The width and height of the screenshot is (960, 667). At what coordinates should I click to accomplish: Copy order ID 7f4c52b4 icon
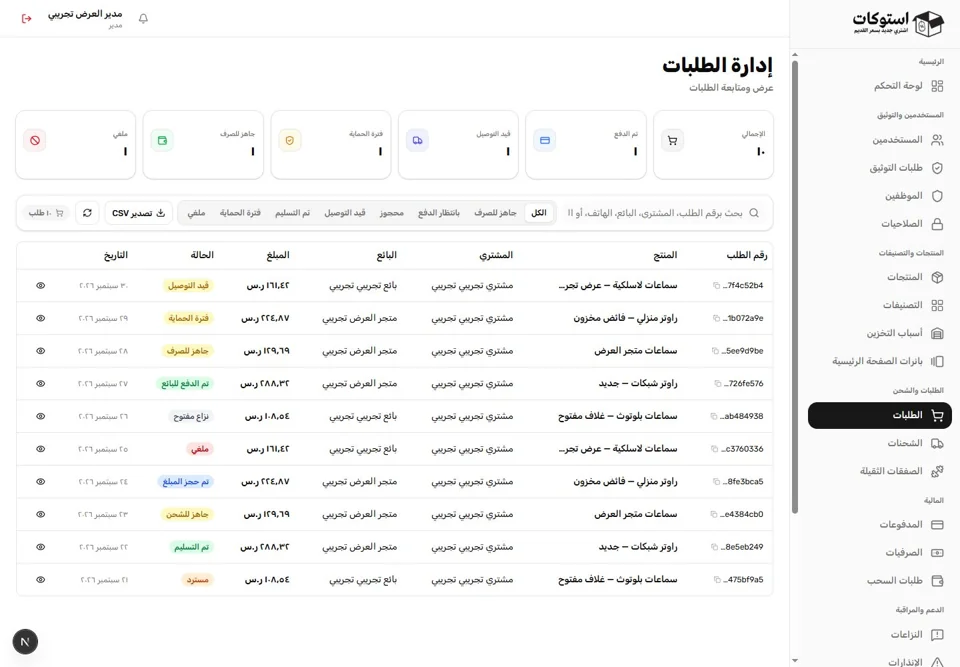pyautogui.click(x=716, y=285)
